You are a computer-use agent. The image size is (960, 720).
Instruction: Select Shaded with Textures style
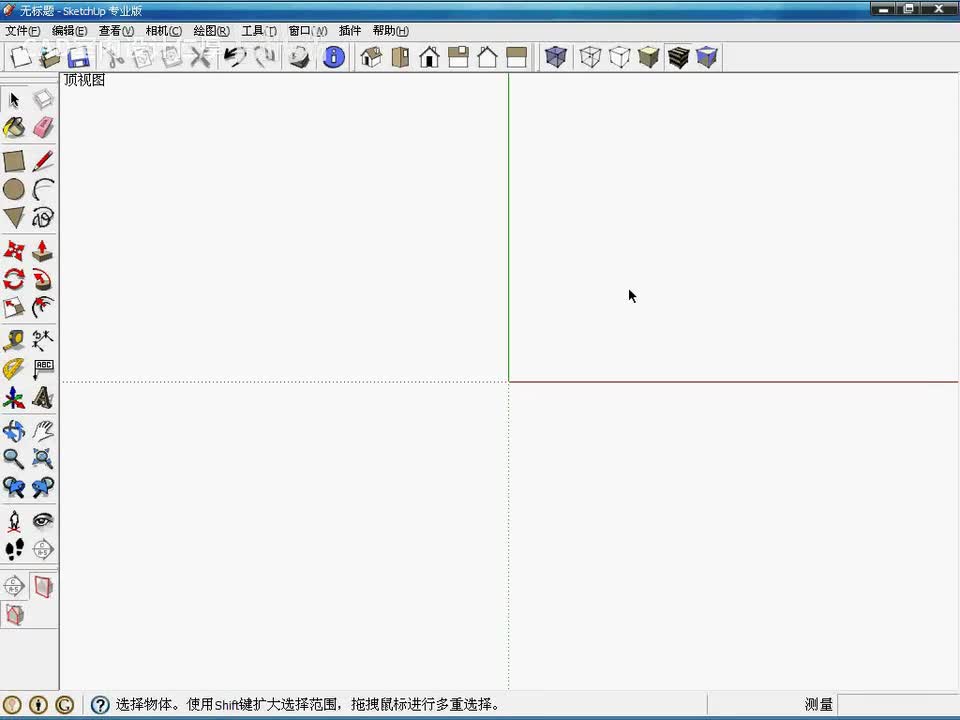pyautogui.click(x=678, y=58)
